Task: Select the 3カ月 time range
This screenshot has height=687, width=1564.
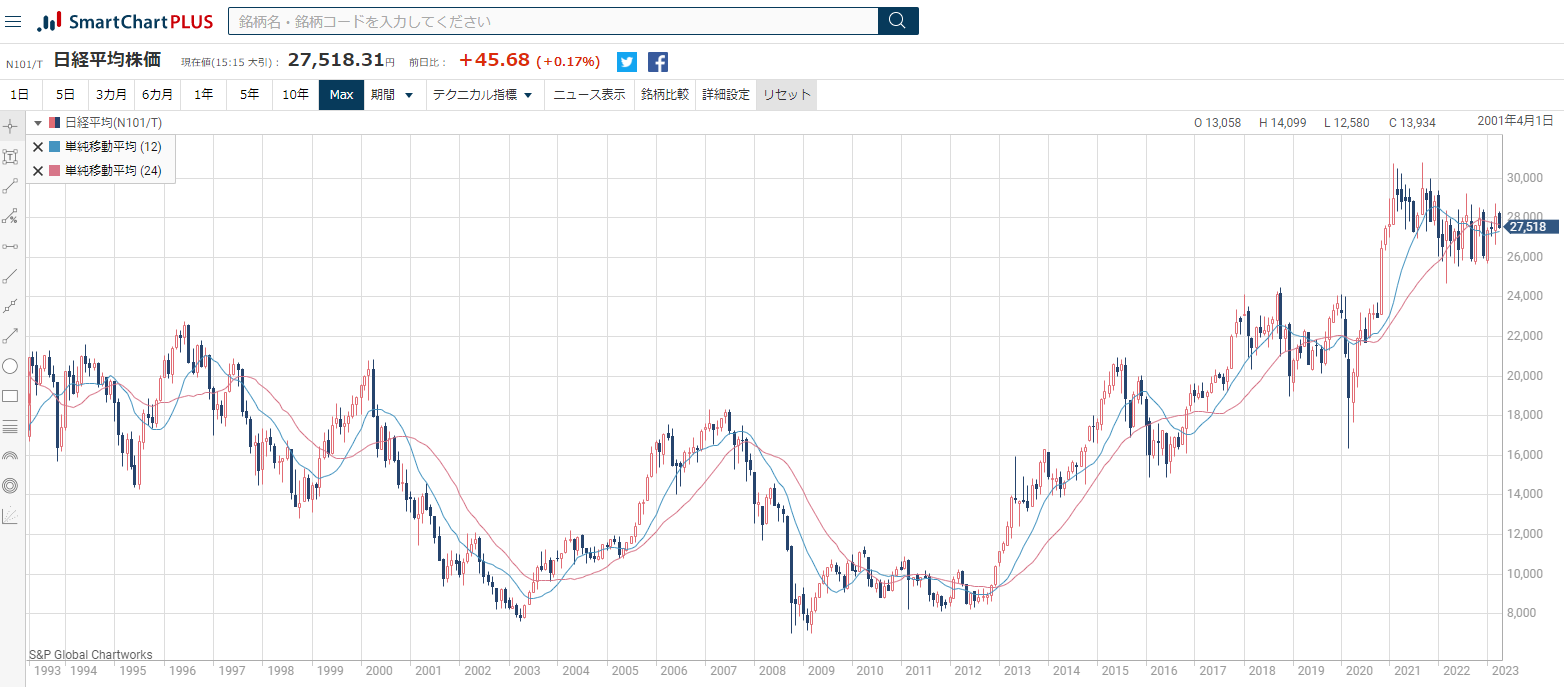Action: tap(111, 95)
